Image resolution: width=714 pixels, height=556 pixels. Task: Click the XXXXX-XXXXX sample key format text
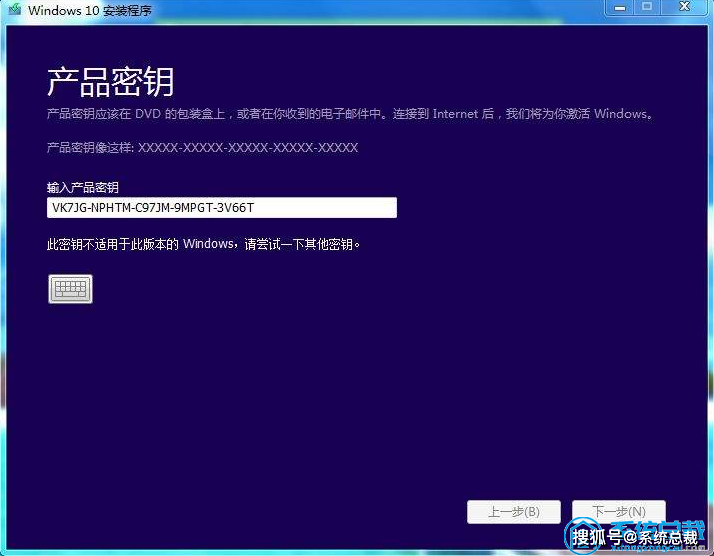point(247,148)
